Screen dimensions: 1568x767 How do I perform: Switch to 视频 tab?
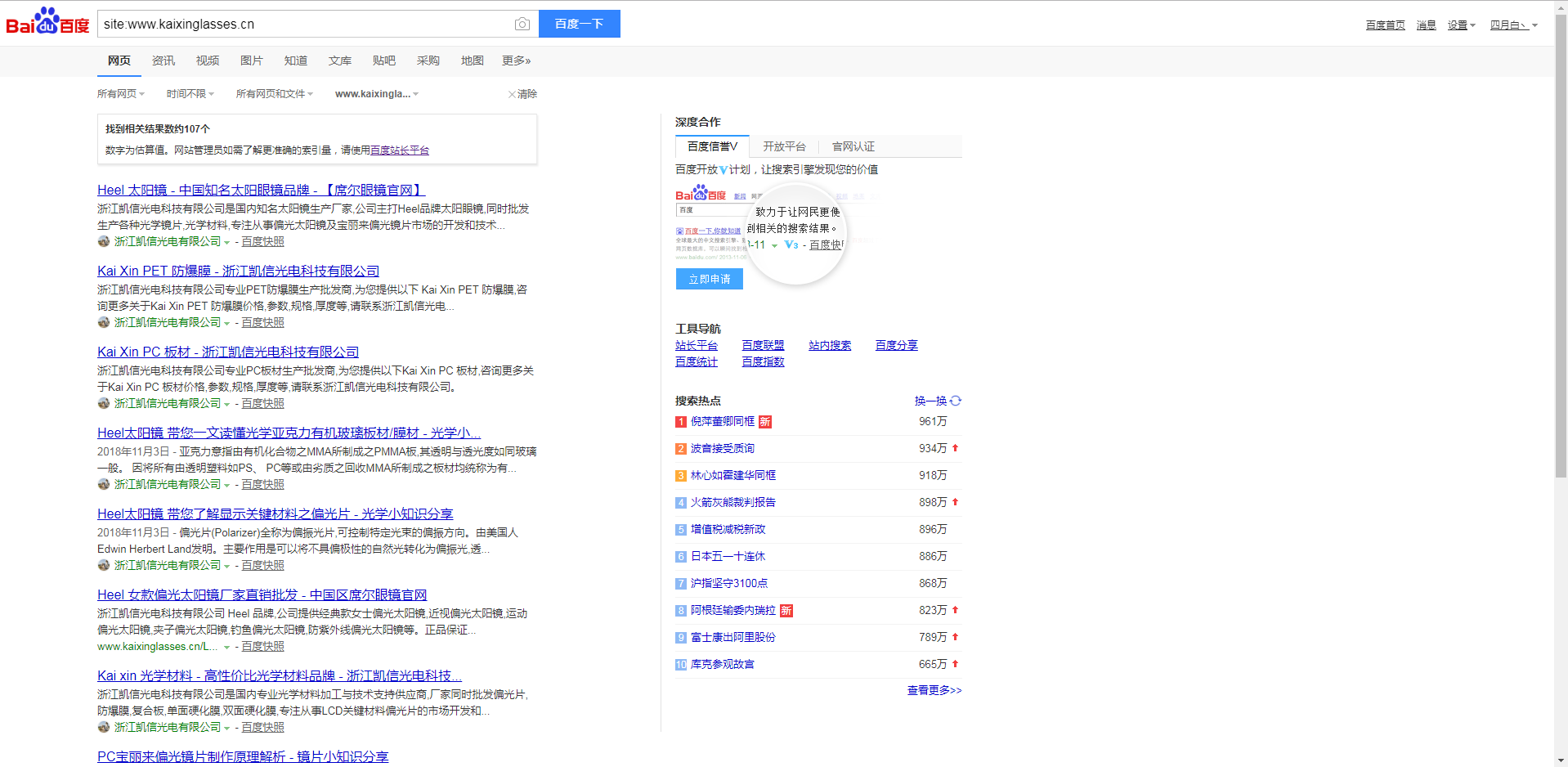(208, 61)
